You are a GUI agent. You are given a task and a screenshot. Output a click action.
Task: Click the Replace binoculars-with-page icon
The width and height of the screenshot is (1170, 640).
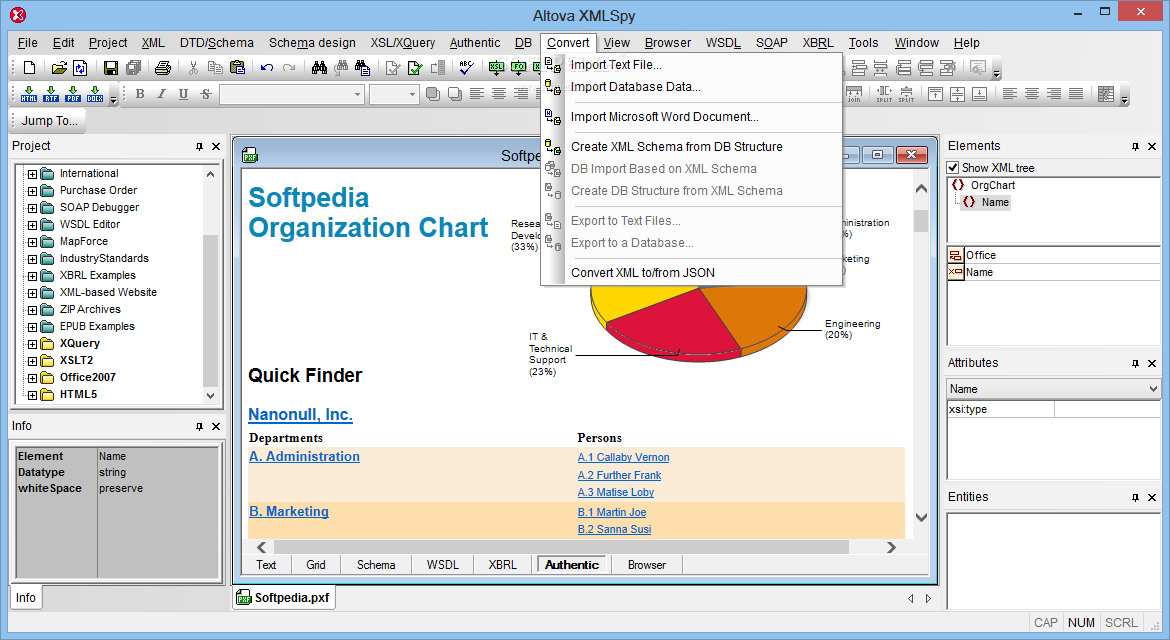point(363,68)
